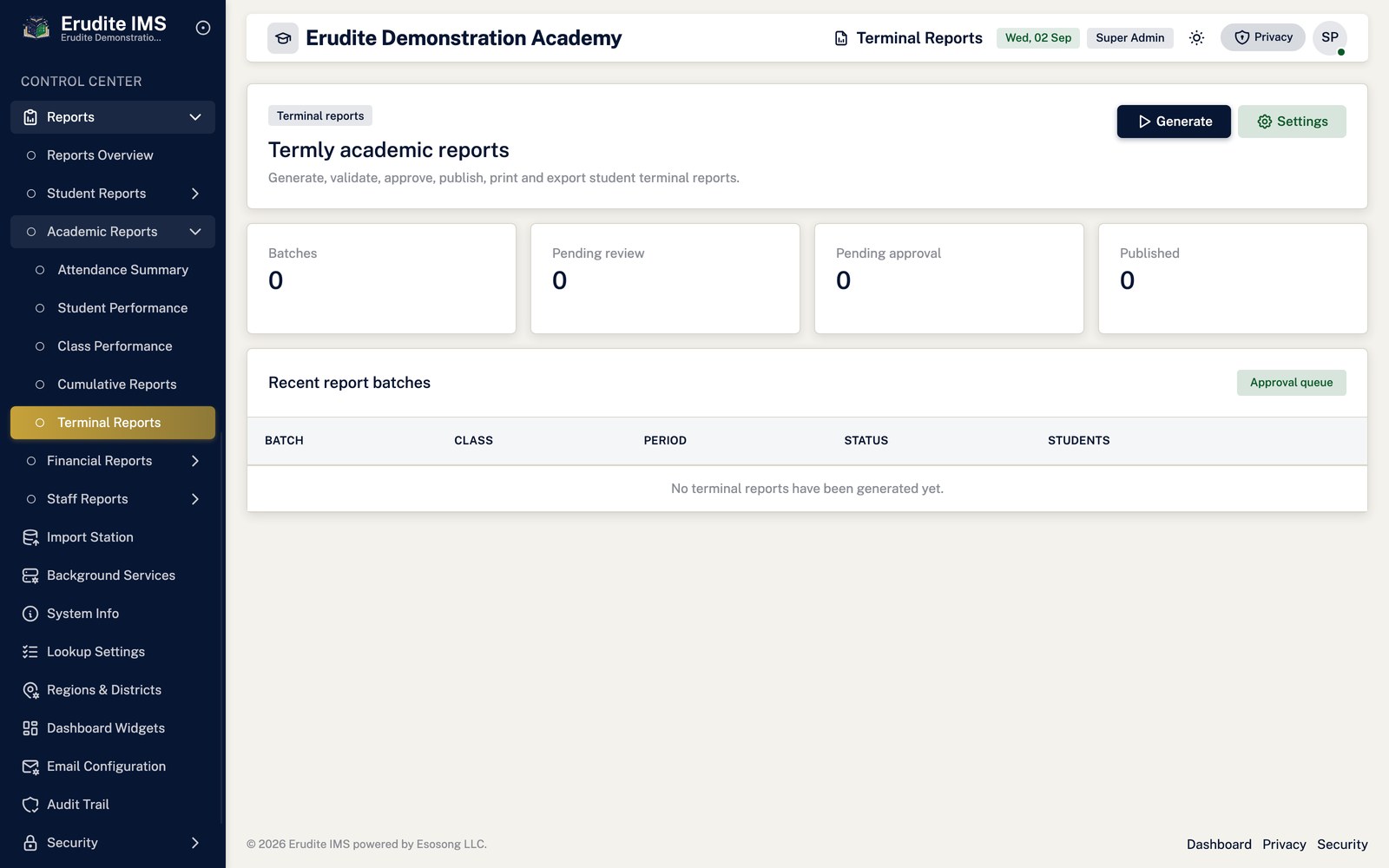1389x868 pixels.
Task: Click the Published stat card
Action: [x=1233, y=279]
